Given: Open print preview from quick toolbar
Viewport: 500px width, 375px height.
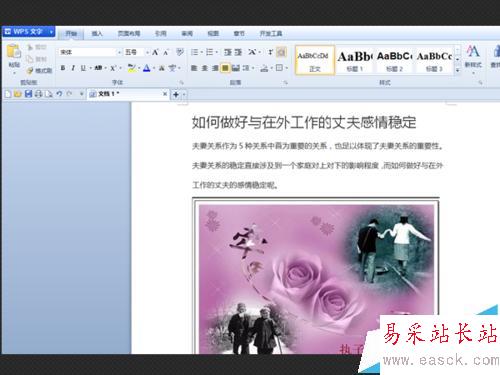Looking at the screenshot, I should tap(49, 94).
